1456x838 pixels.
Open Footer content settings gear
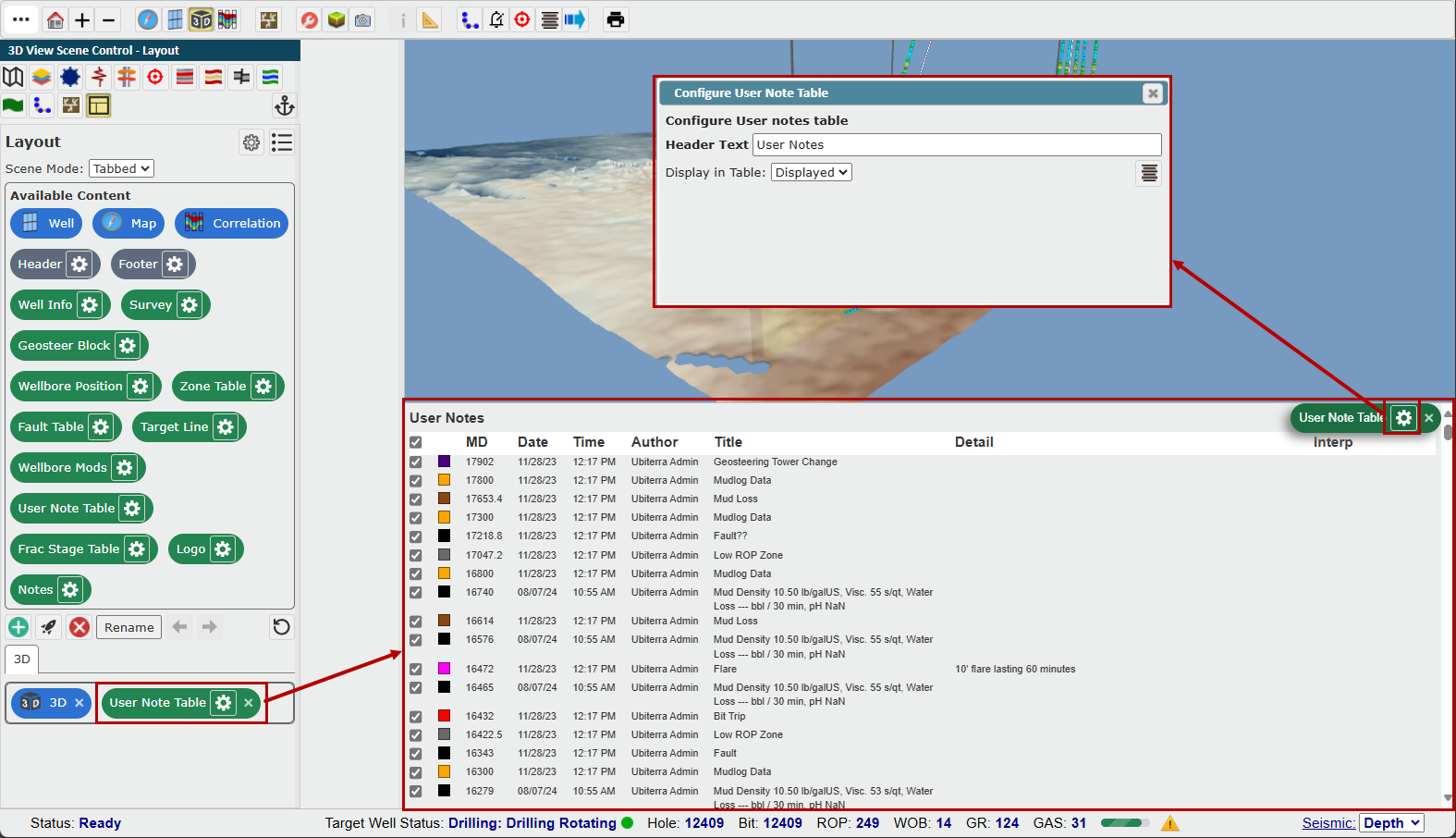tap(175, 265)
